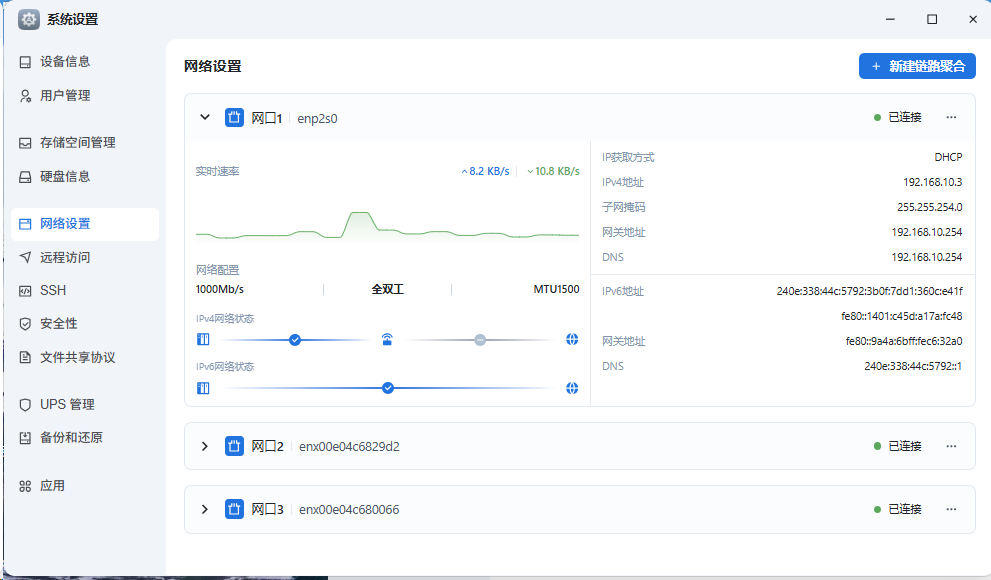Click the 硬盘信息 disk icon
Viewport: 991px width, 580px height.
(x=26, y=177)
